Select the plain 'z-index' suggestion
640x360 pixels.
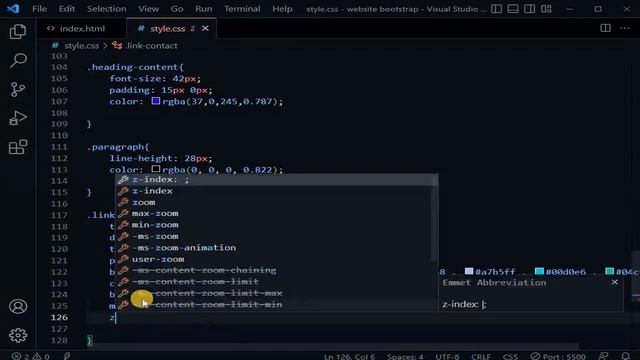(x=277, y=191)
